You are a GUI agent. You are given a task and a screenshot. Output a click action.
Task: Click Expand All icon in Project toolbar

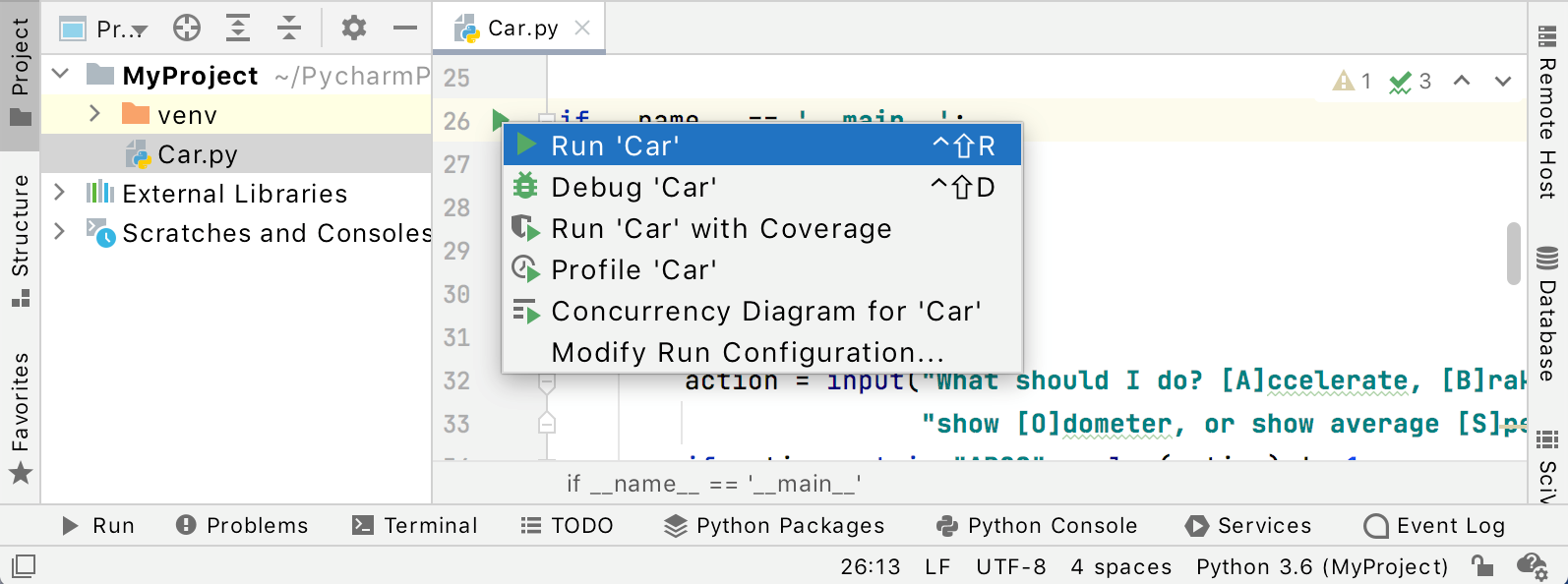(x=238, y=29)
